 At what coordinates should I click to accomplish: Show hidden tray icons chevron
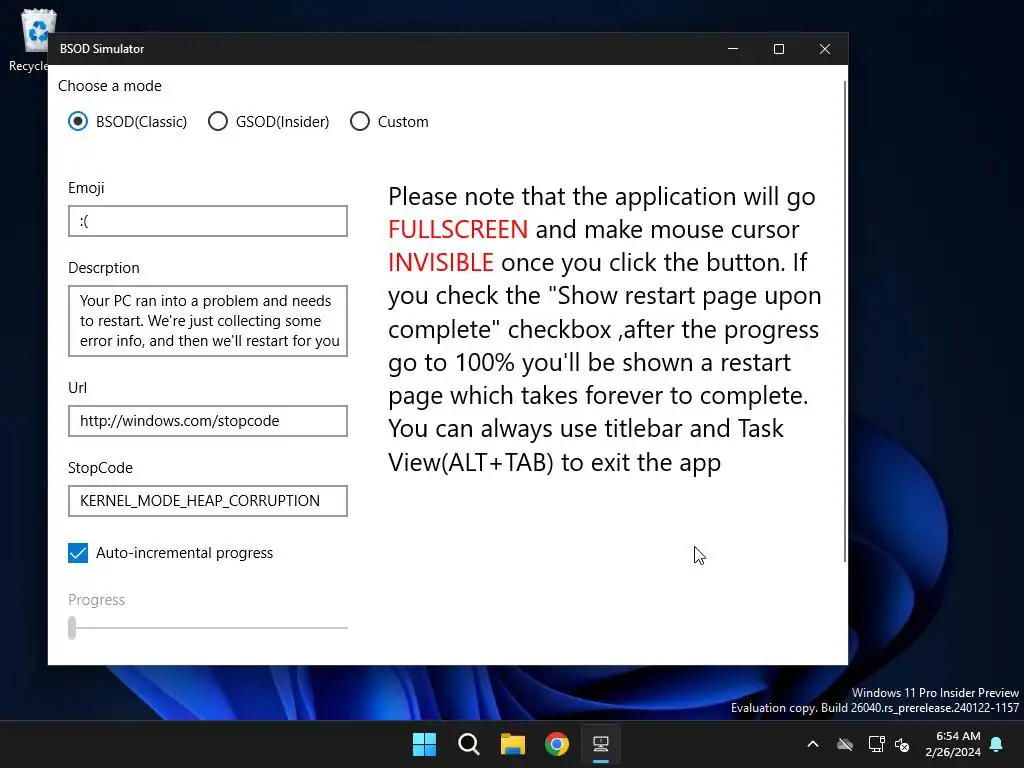click(x=813, y=744)
